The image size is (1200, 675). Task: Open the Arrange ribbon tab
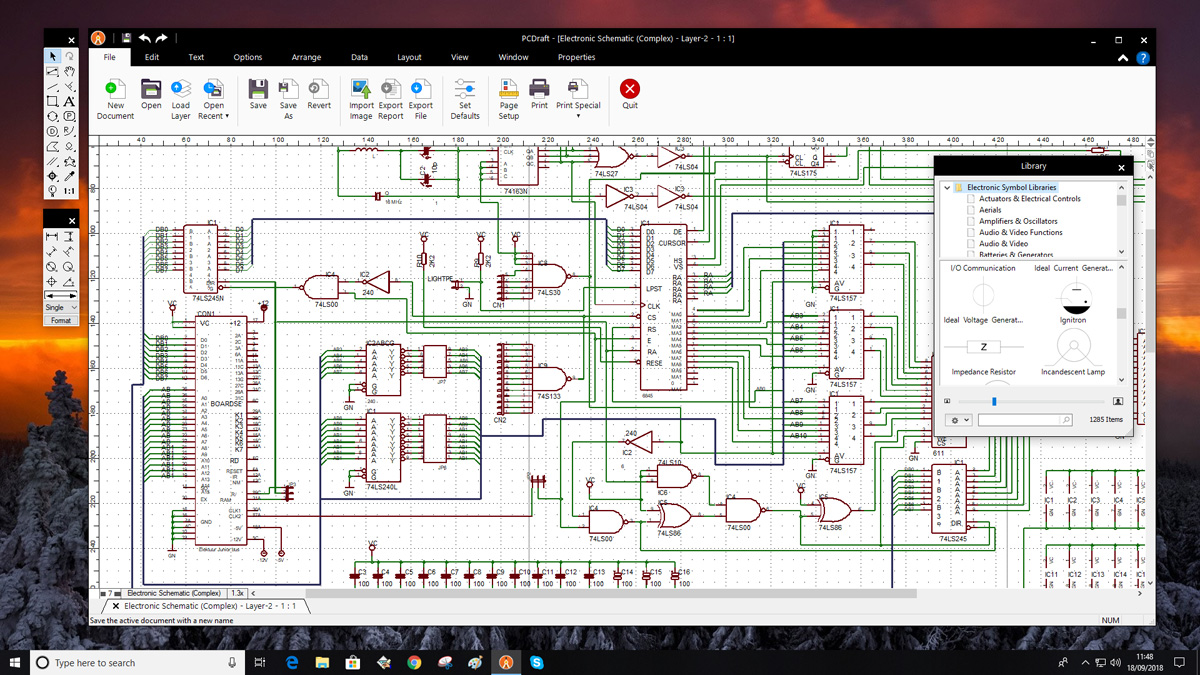tap(306, 57)
